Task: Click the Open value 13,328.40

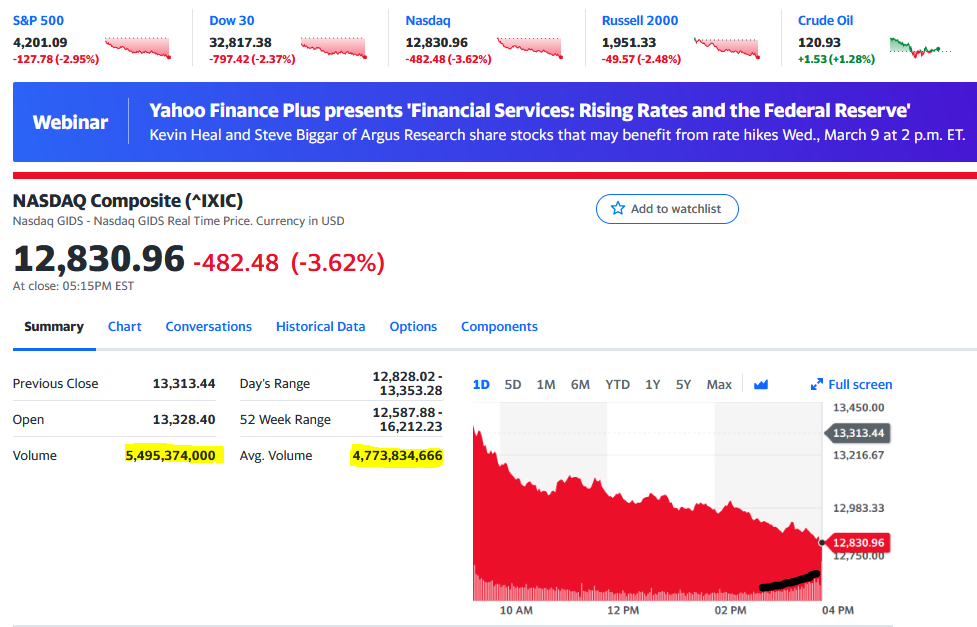Action: point(184,419)
